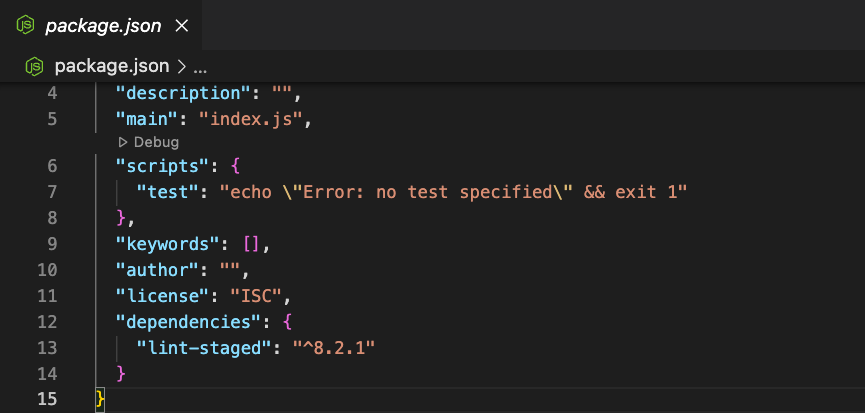Screen dimensions: 865x413
Task: Click the Node.js icon in breadcrumb bar
Action: [x=34, y=67]
